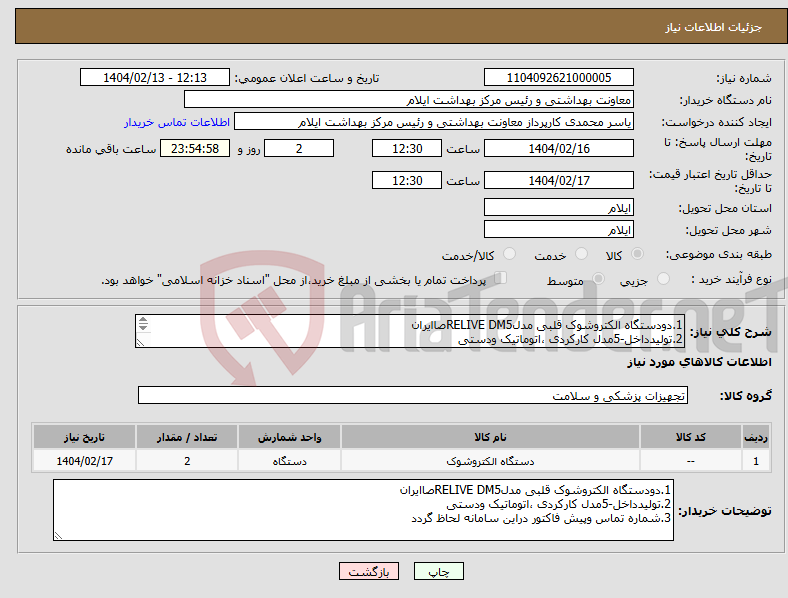This screenshot has height=598, width=788.
Task: Click resize grip of شرح کلی نیاز box
Action: point(140,343)
